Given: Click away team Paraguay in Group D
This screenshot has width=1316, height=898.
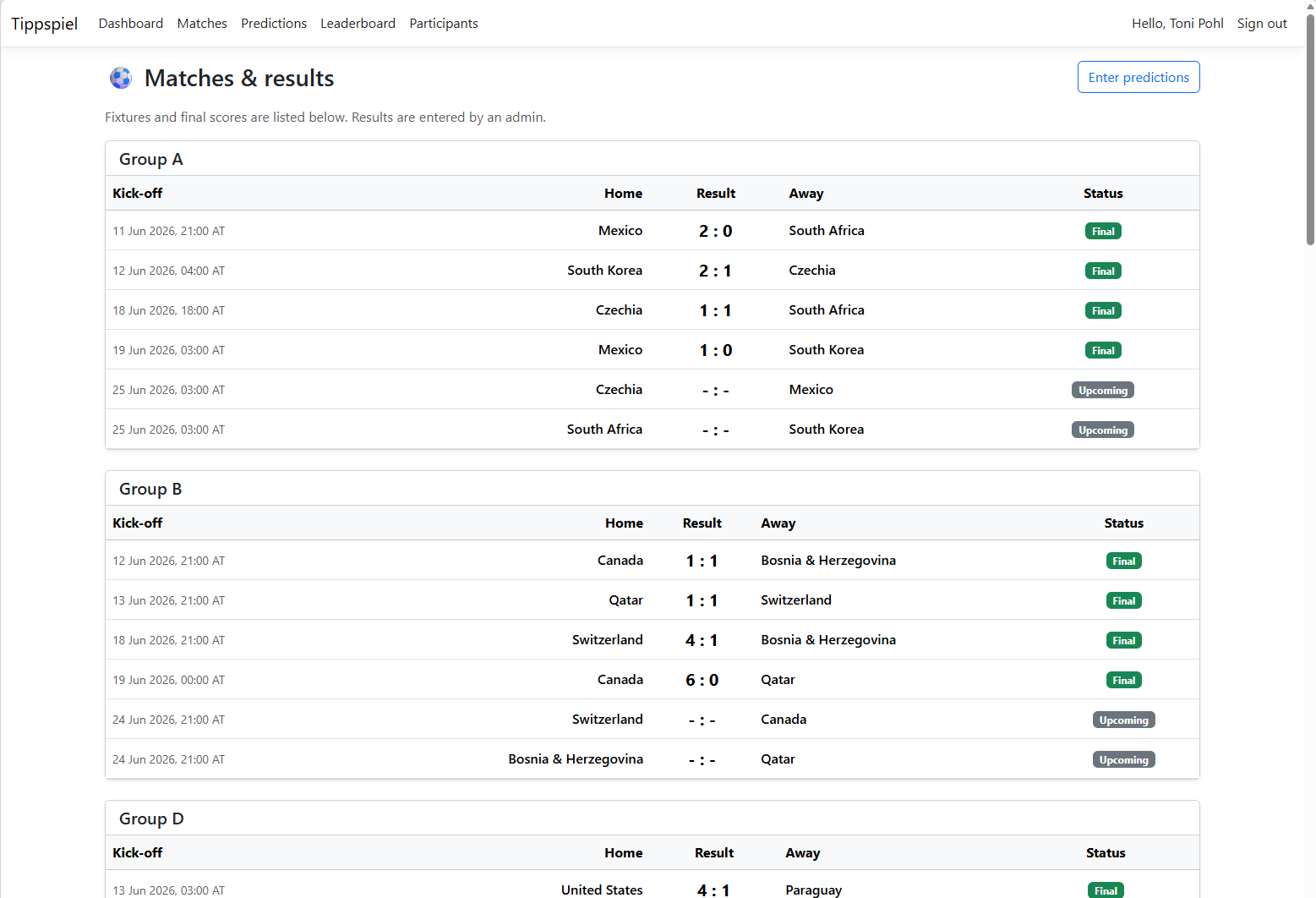Looking at the screenshot, I should click(813, 890).
